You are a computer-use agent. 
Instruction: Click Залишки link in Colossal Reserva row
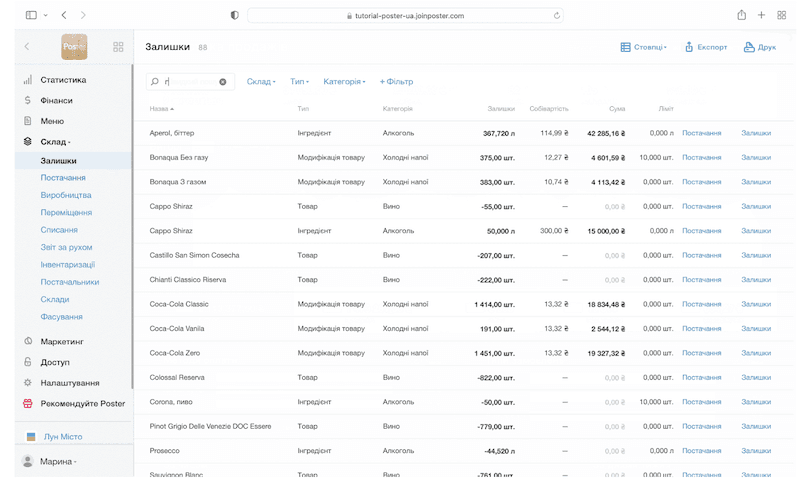tap(756, 378)
